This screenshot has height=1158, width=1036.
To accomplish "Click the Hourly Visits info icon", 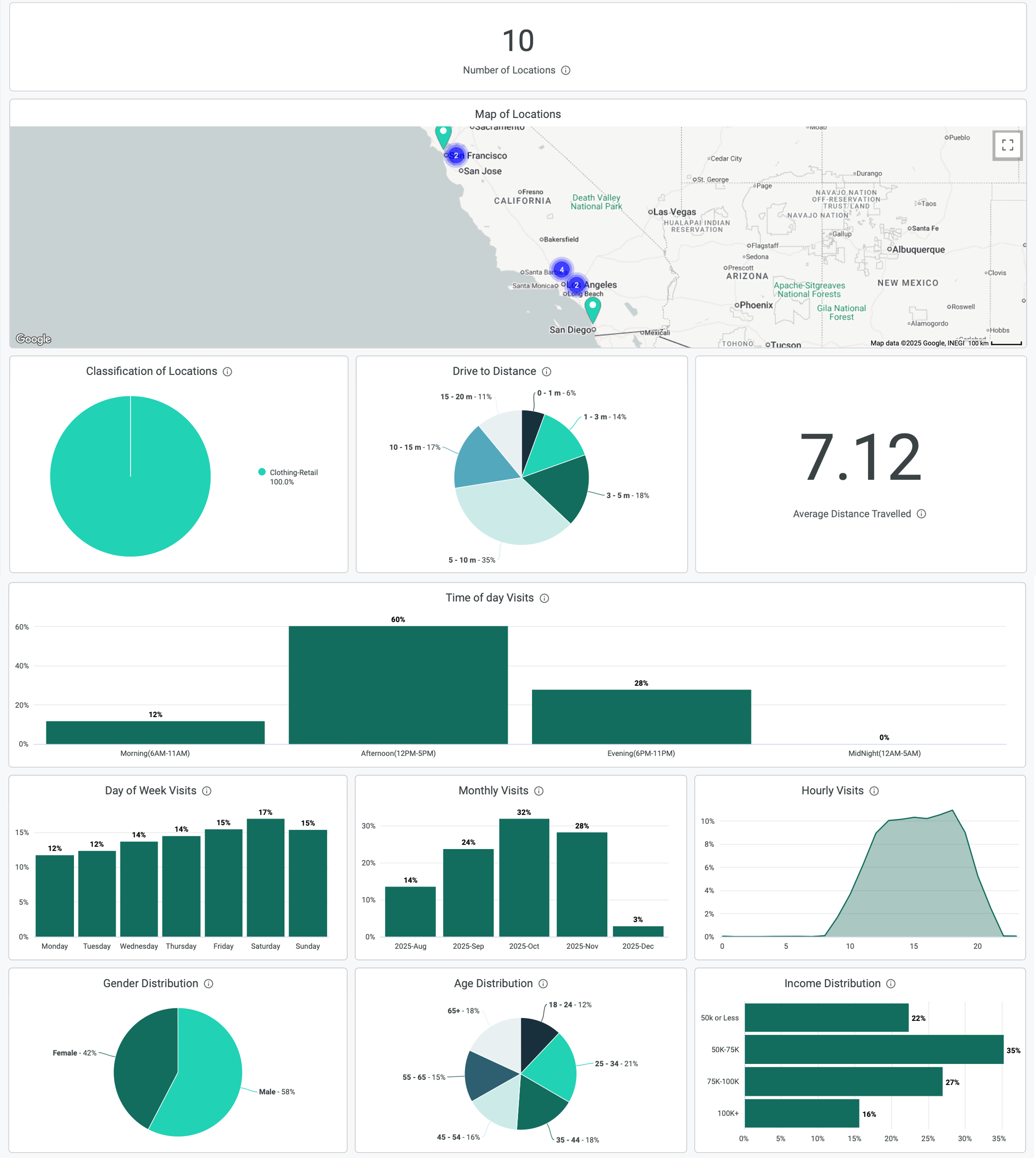I will [874, 791].
